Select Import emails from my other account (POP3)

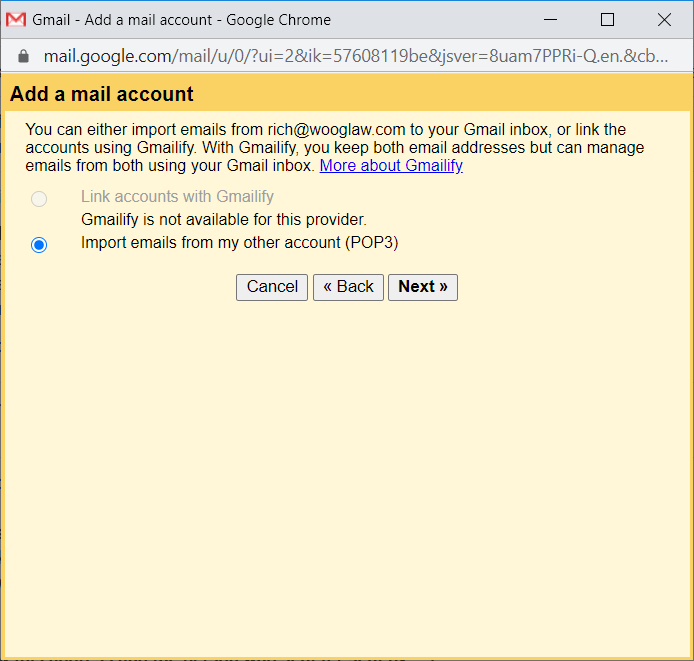click(x=39, y=244)
